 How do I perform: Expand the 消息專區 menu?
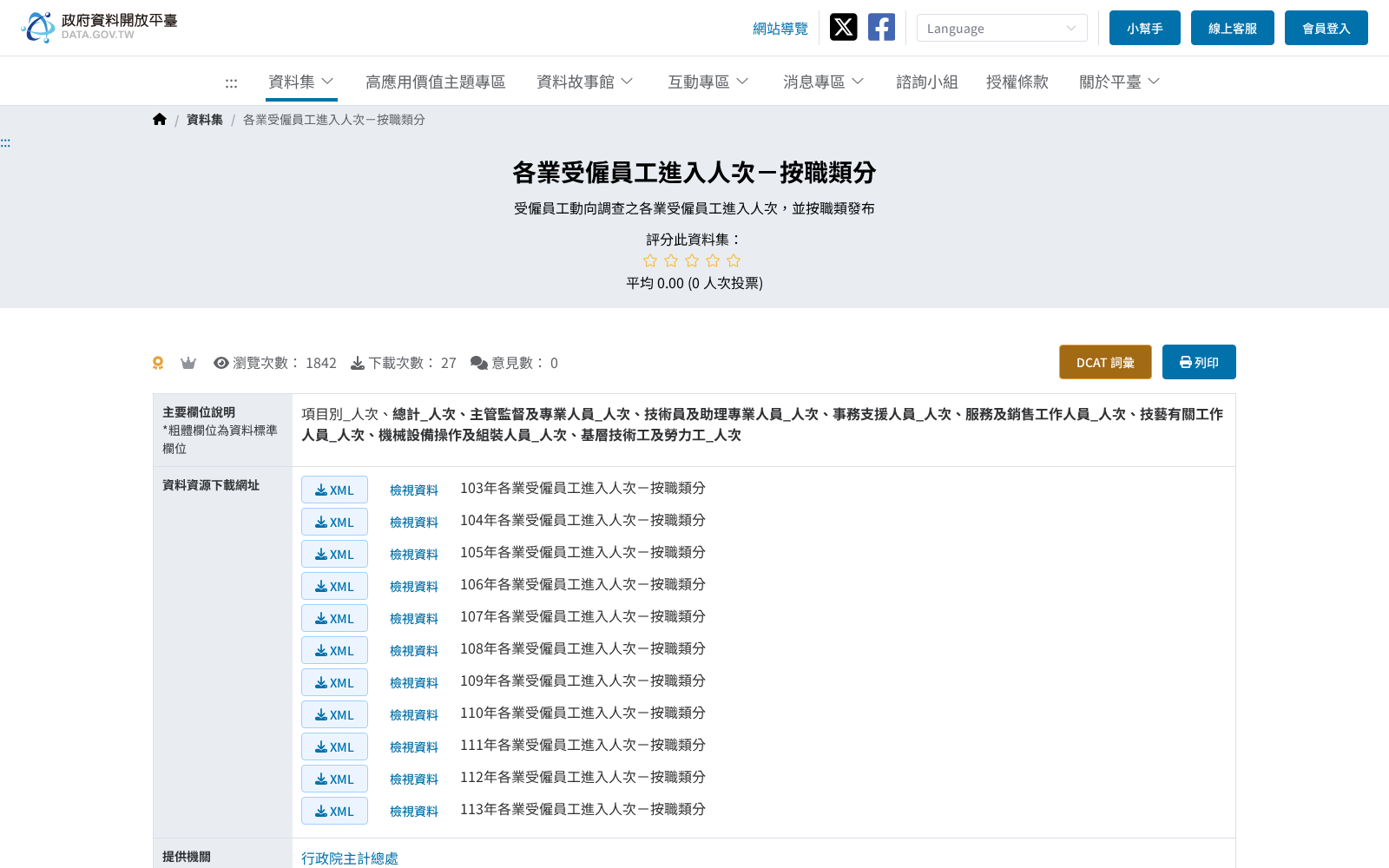[824, 82]
